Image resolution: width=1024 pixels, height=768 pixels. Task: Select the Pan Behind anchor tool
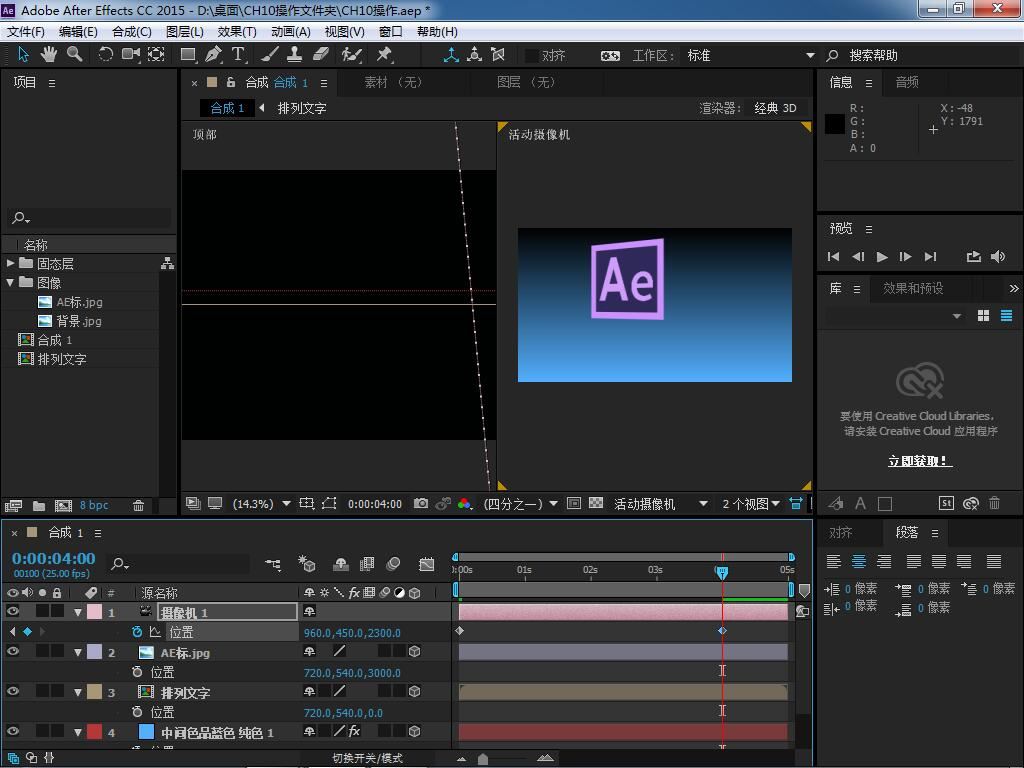click(x=156, y=54)
